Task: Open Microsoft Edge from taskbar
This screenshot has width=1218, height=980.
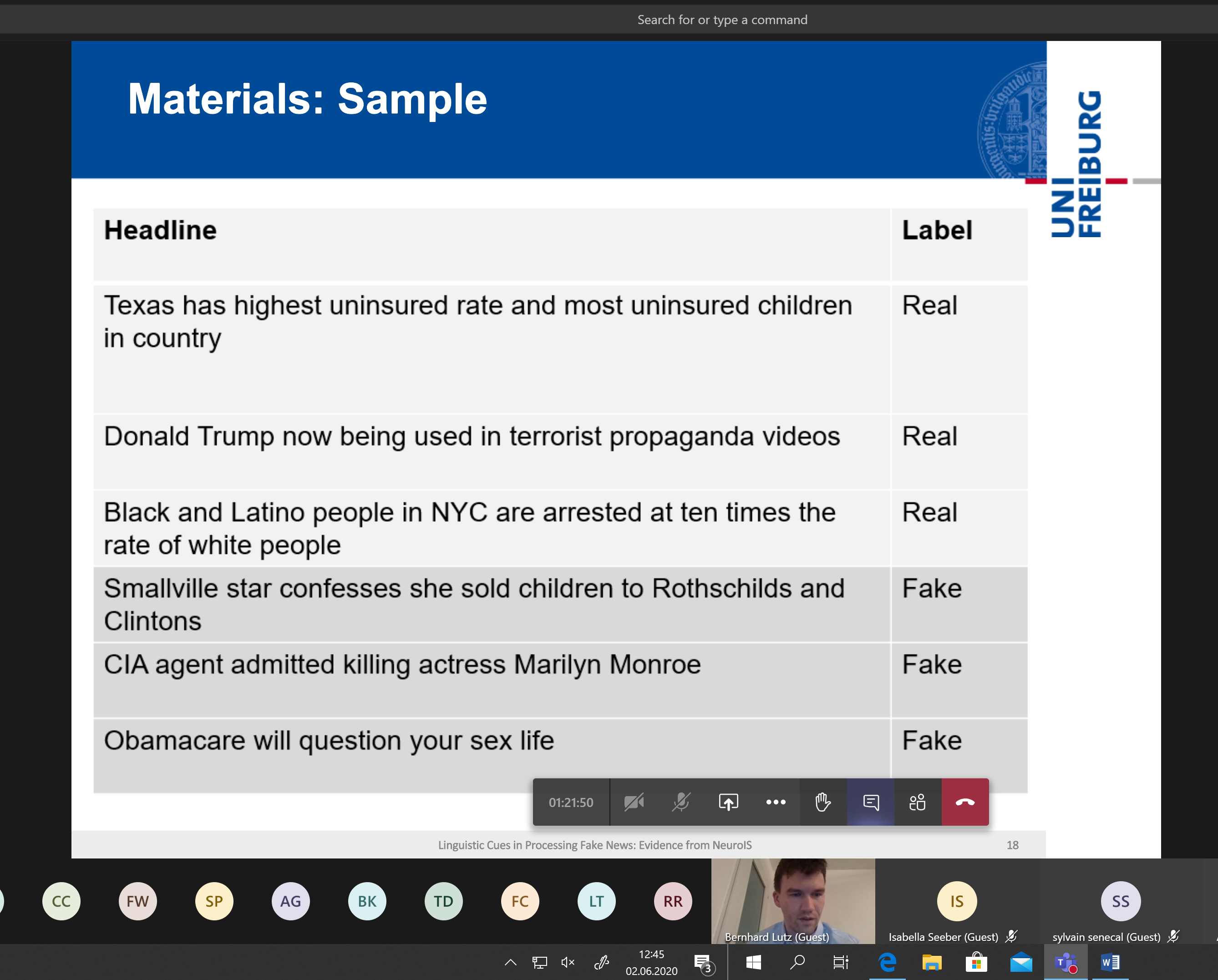Action: (887, 962)
